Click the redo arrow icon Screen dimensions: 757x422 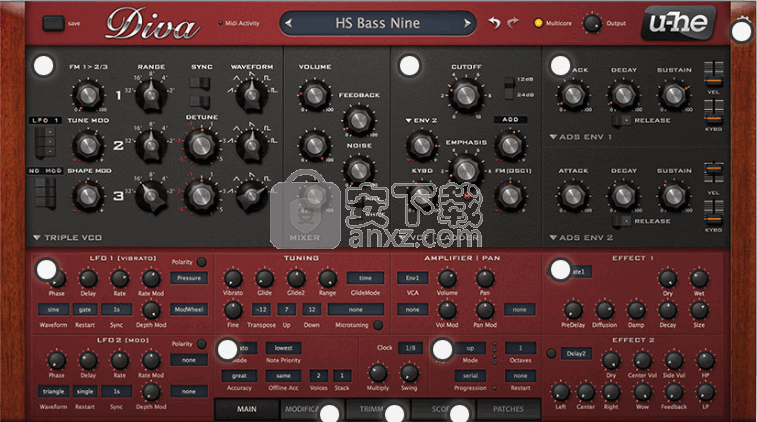click(514, 22)
